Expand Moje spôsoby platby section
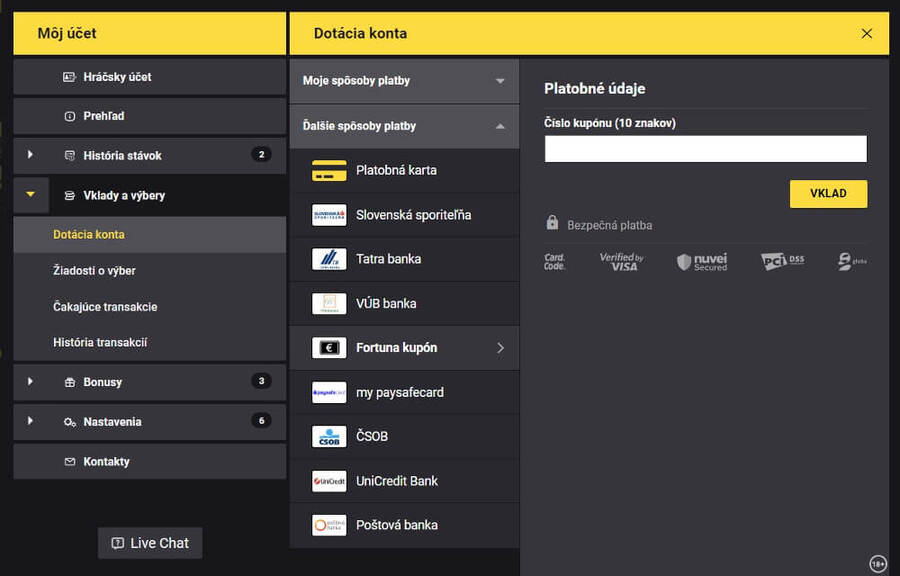Viewport: 900px width, 576px height. [x=404, y=81]
